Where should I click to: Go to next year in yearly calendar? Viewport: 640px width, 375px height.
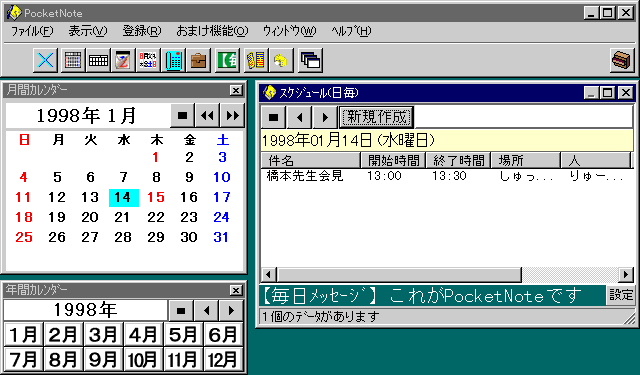coord(231,311)
